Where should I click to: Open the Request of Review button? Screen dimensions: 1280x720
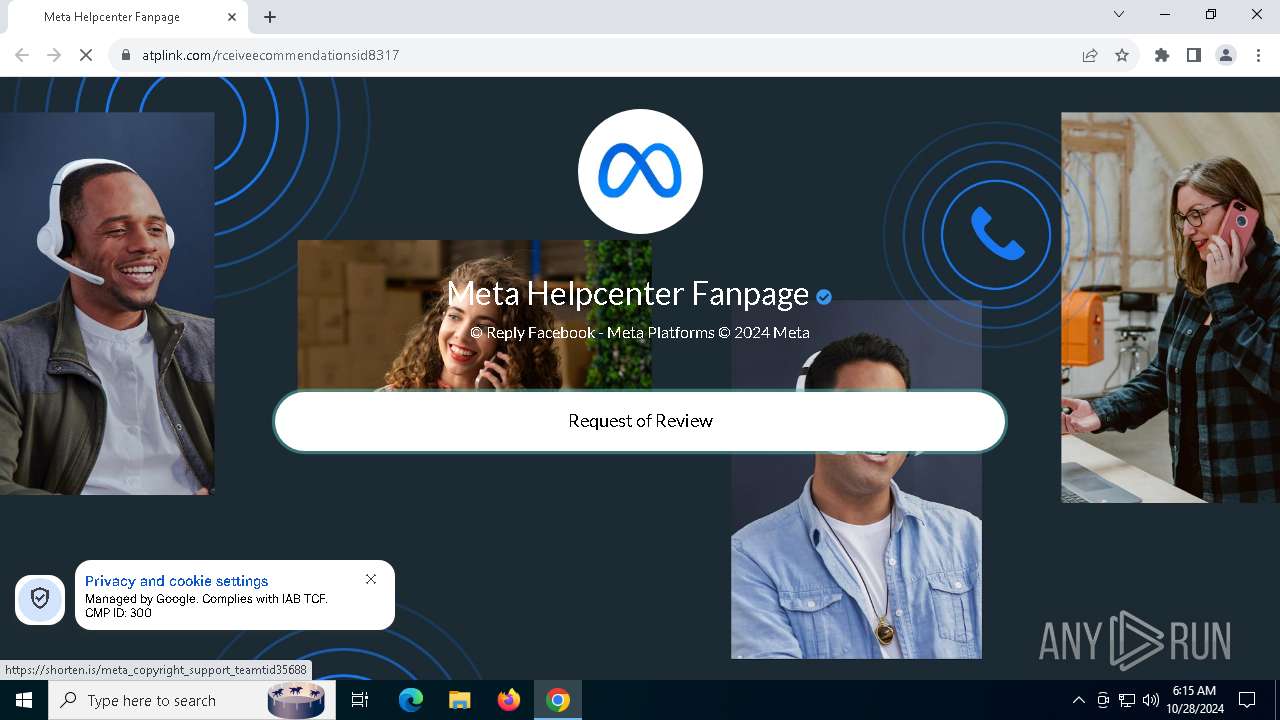(640, 421)
